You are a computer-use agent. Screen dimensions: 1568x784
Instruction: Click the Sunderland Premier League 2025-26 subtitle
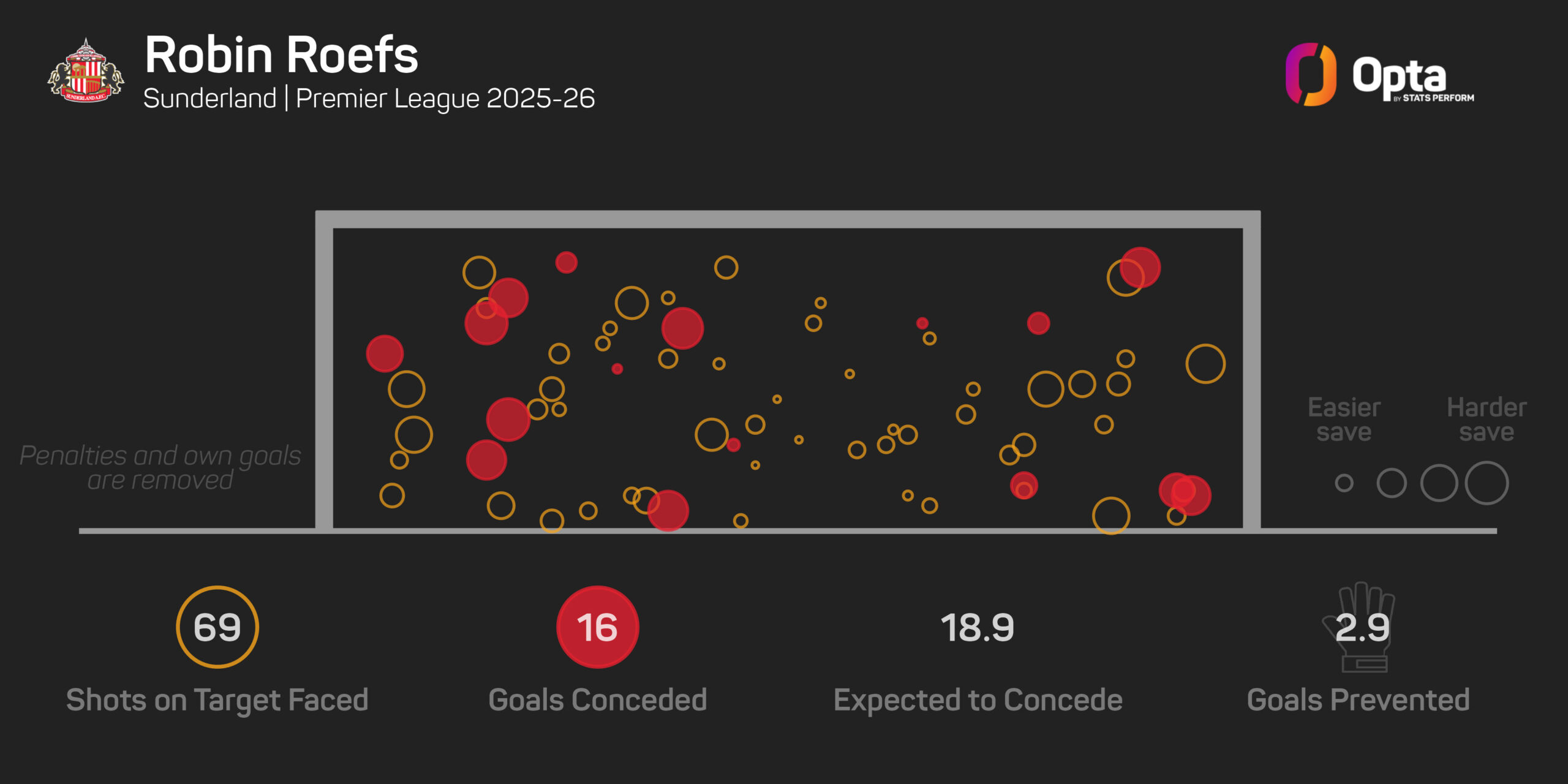(x=369, y=99)
